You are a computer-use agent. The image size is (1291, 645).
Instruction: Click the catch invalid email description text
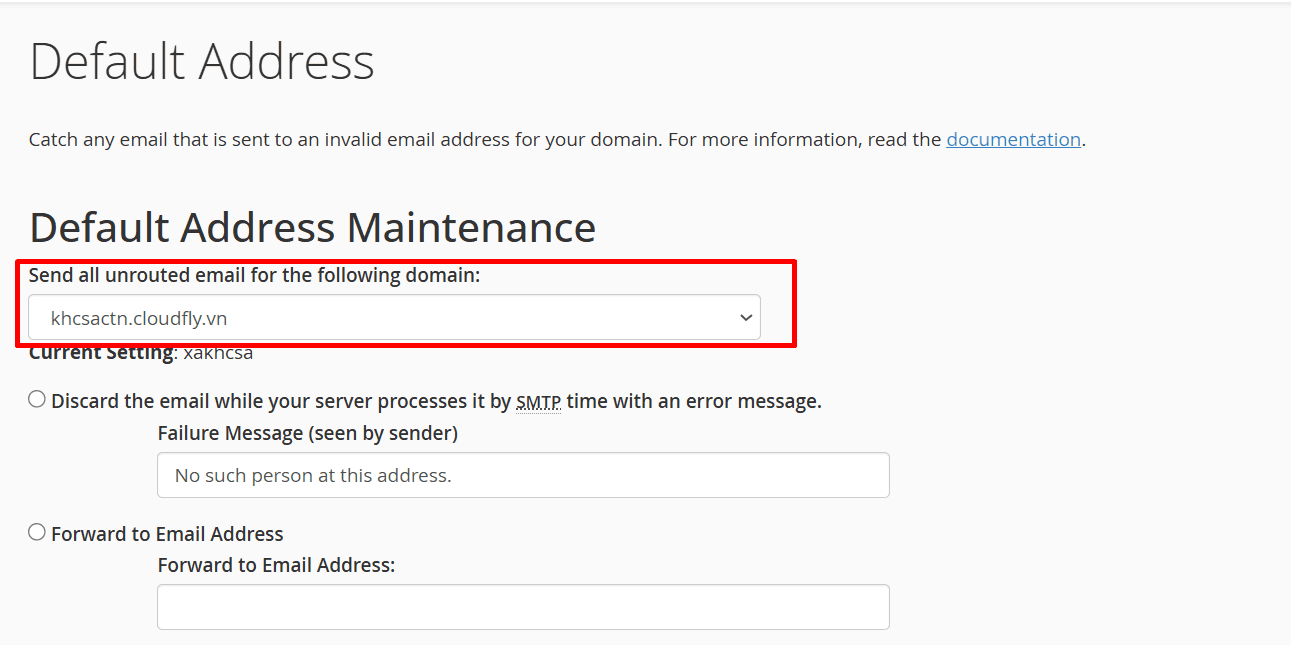coord(485,139)
